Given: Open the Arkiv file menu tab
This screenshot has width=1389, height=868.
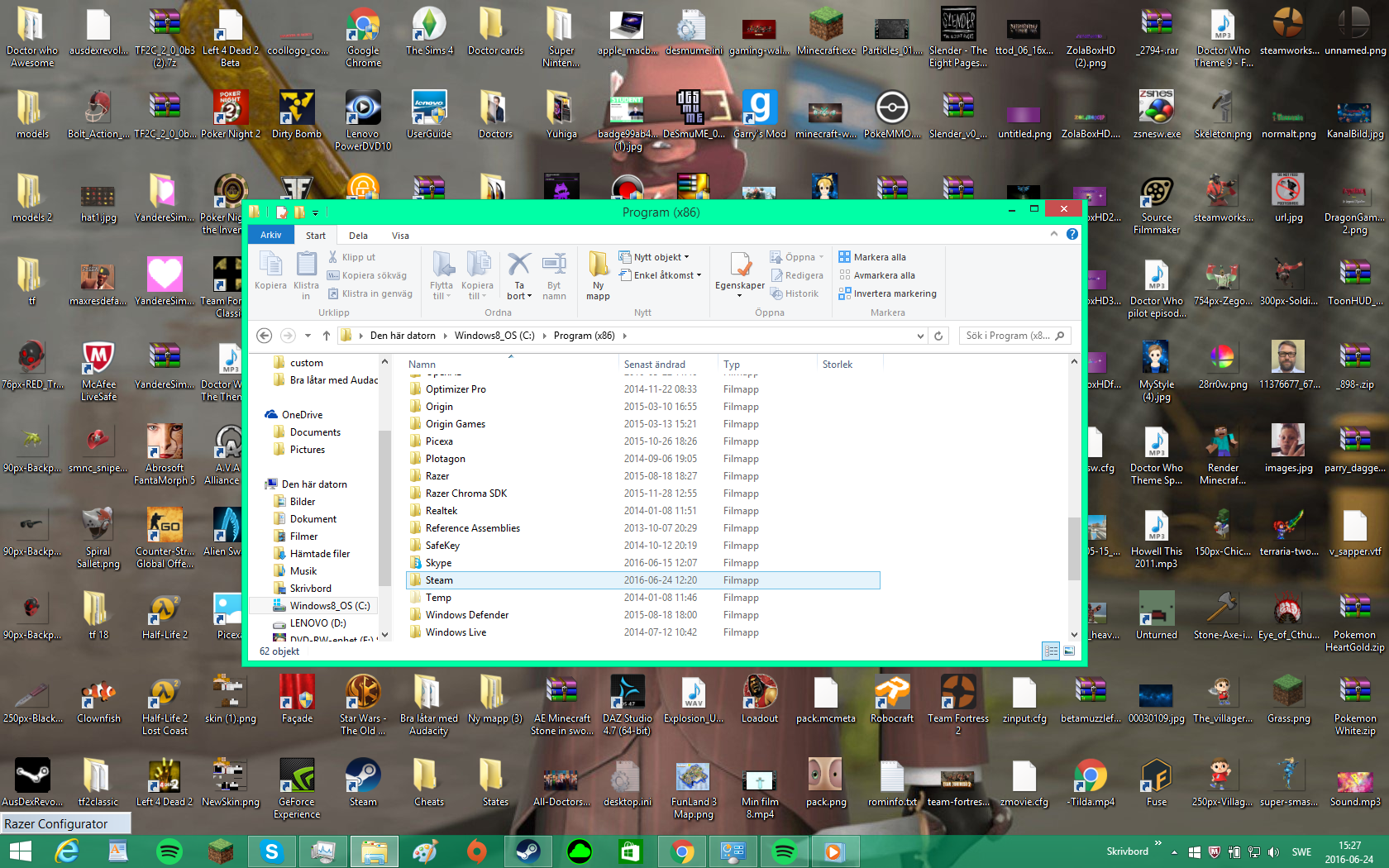Looking at the screenshot, I should 271,235.
